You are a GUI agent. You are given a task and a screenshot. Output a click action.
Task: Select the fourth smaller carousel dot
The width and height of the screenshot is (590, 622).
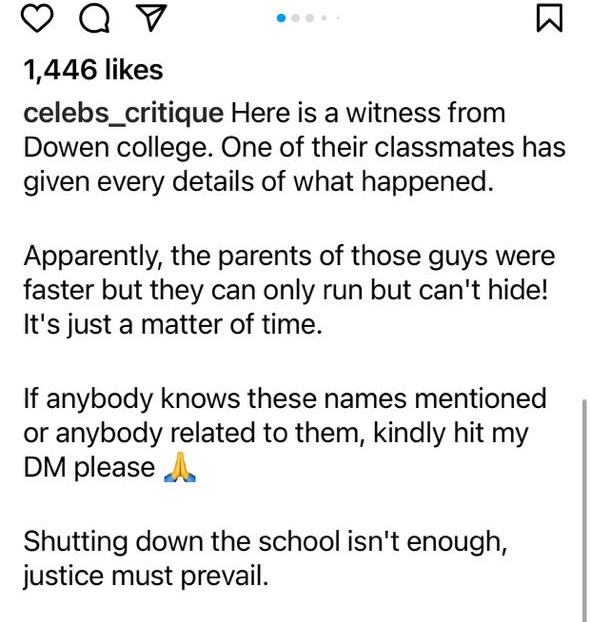[324, 18]
